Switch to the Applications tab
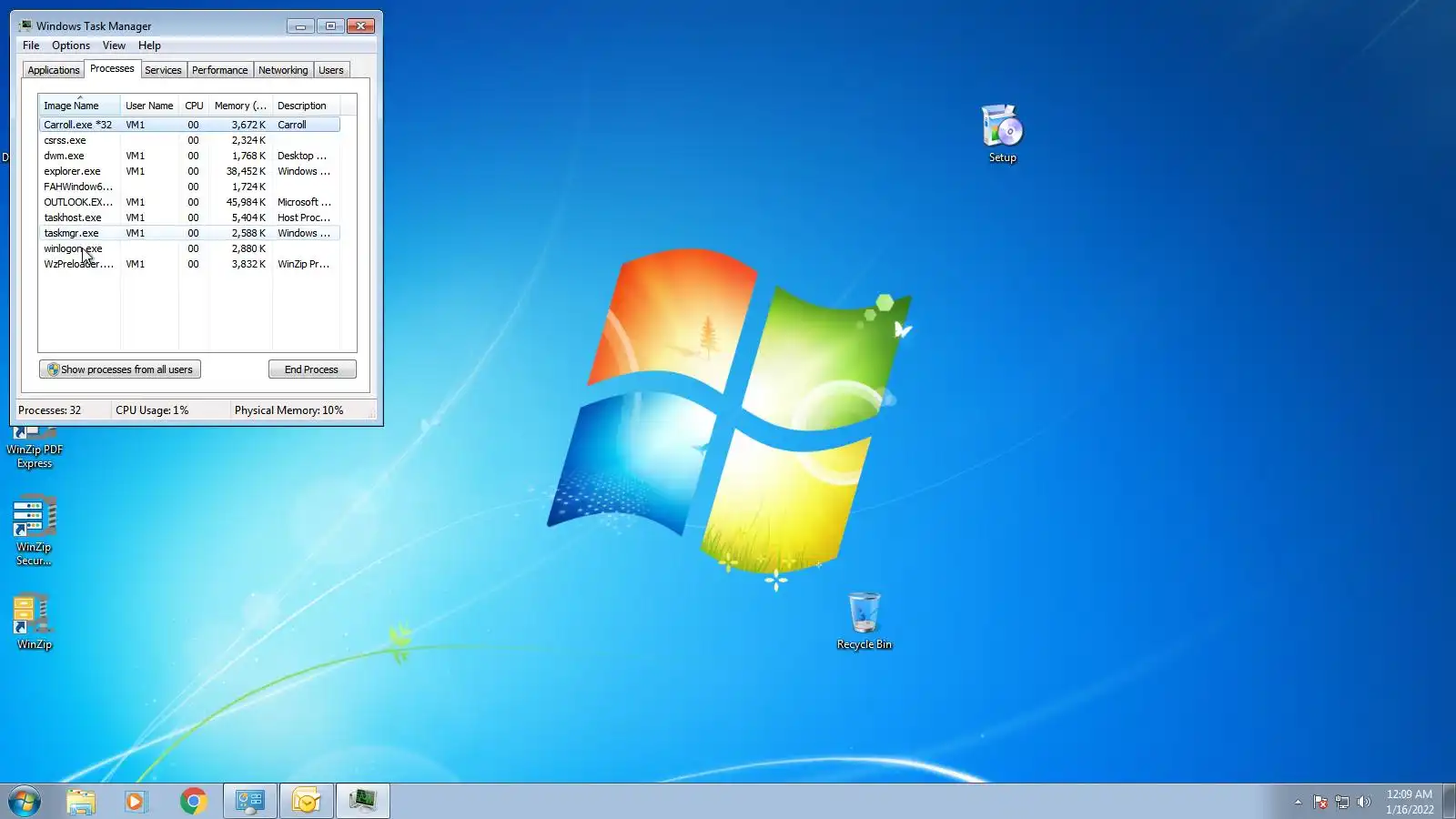1456x819 pixels. (x=54, y=70)
